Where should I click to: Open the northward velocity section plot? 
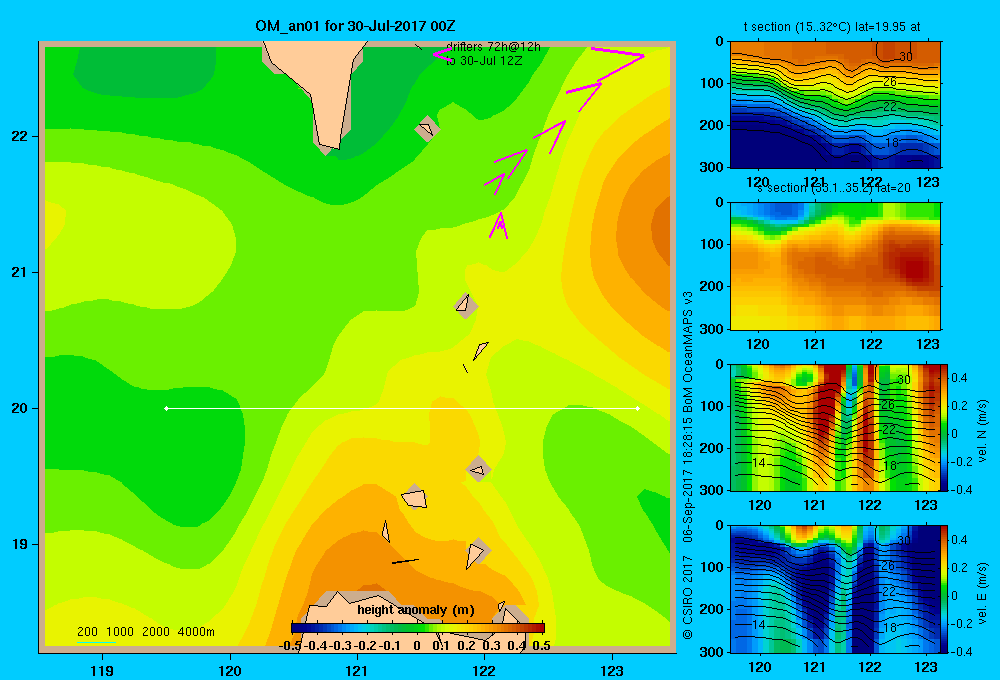click(x=835, y=427)
